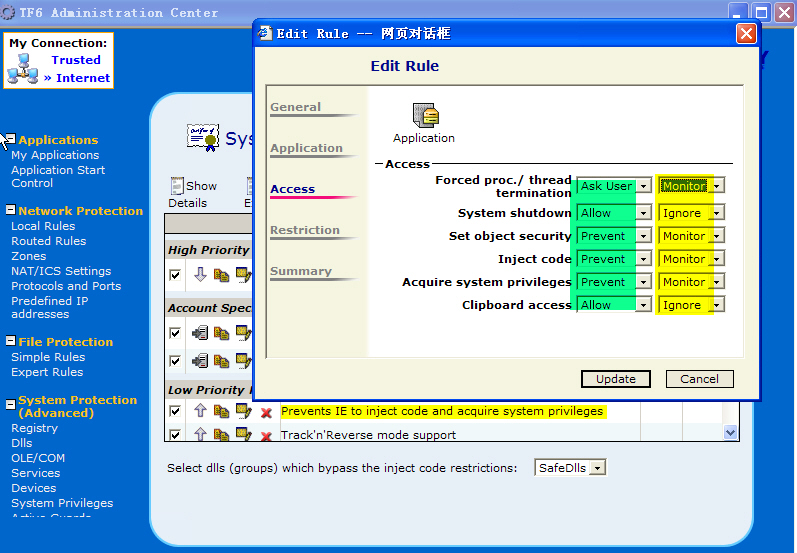The image size is (797, 553).
Task: Click the Cancel button
Action: click(x=699, y=379)
